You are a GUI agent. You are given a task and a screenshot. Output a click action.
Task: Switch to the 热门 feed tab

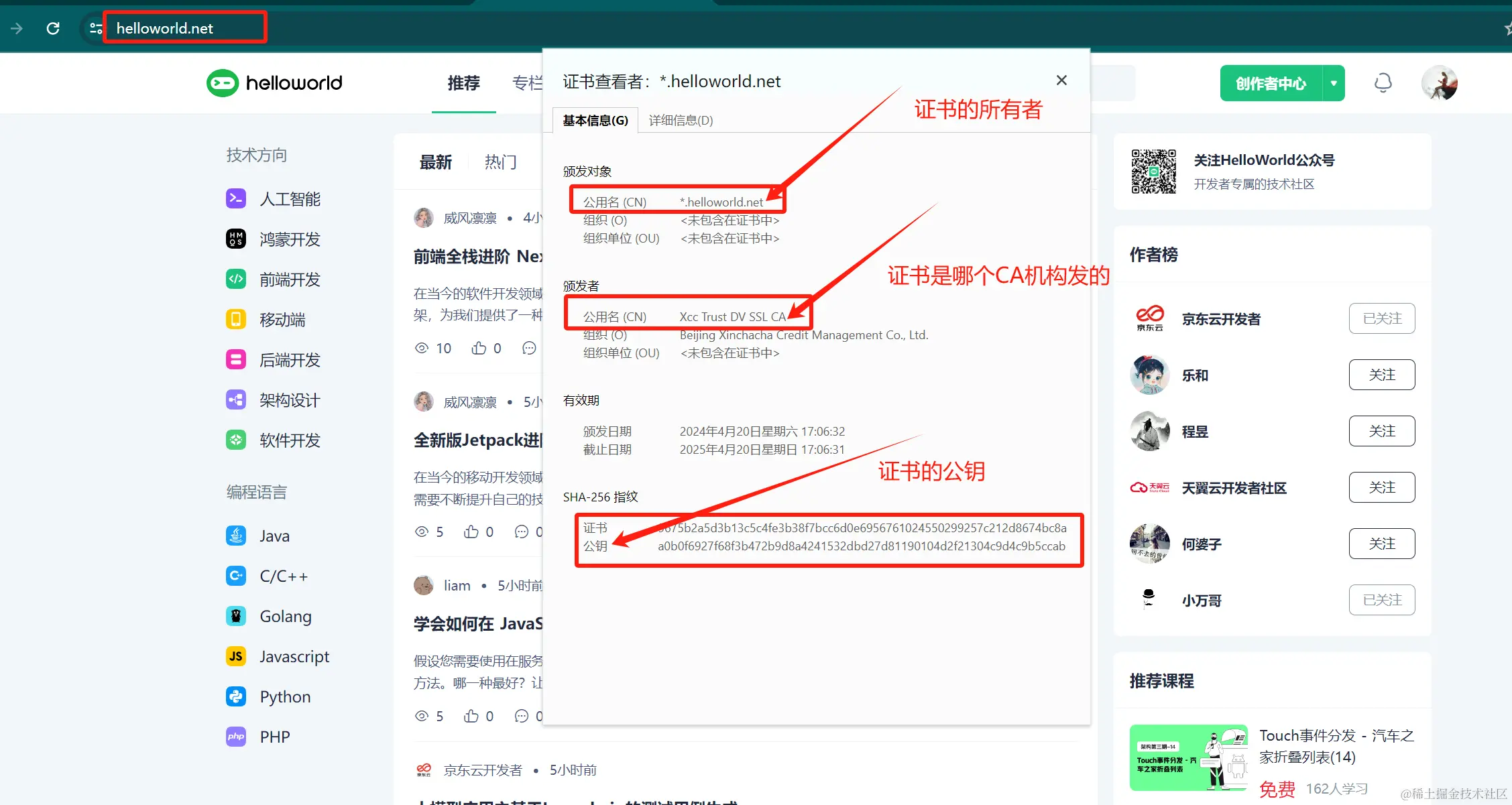point(500,162)
